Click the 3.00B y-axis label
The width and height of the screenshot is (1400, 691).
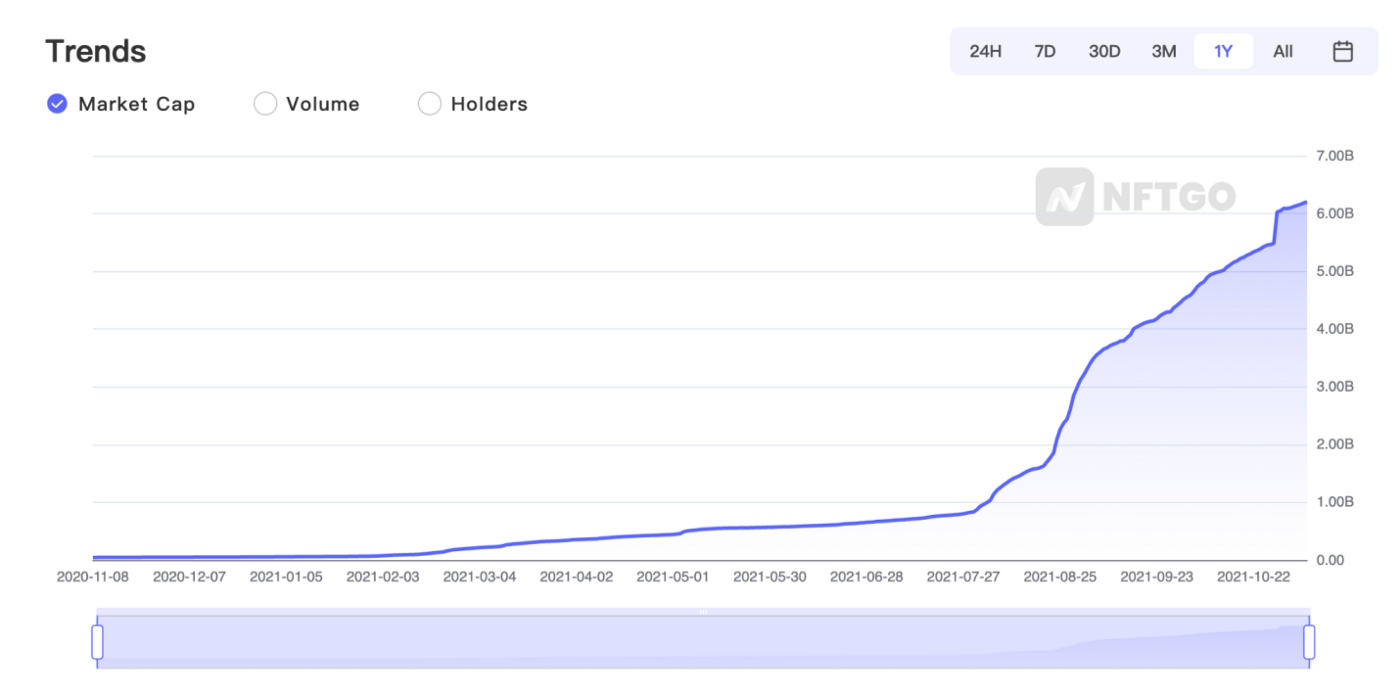tap(1334, 387)
